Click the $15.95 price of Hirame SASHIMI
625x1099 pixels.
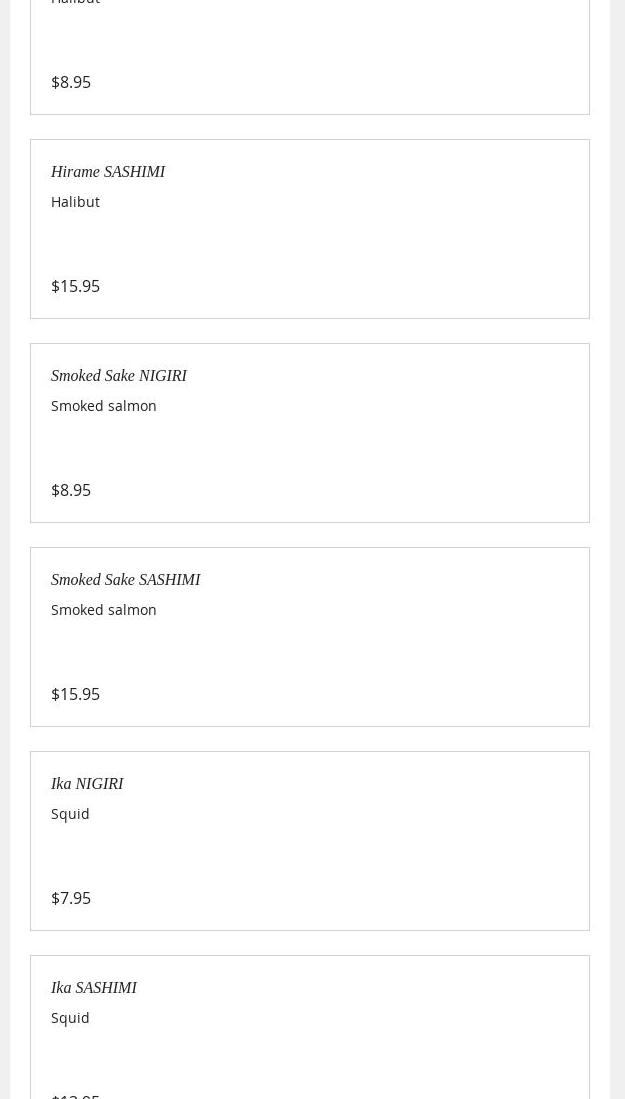pos(75,286)
